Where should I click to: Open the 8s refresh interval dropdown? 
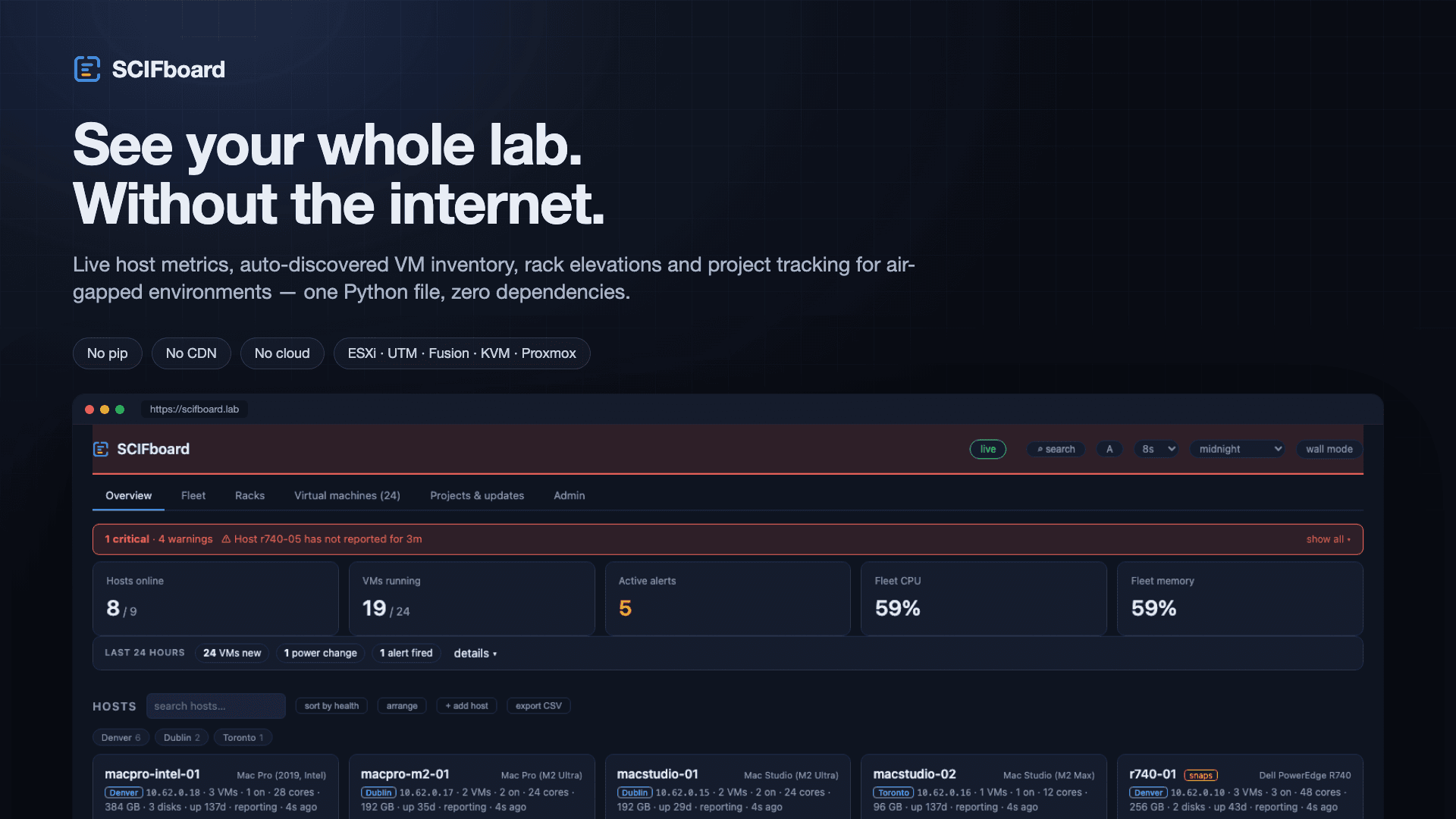(1158, 449)
